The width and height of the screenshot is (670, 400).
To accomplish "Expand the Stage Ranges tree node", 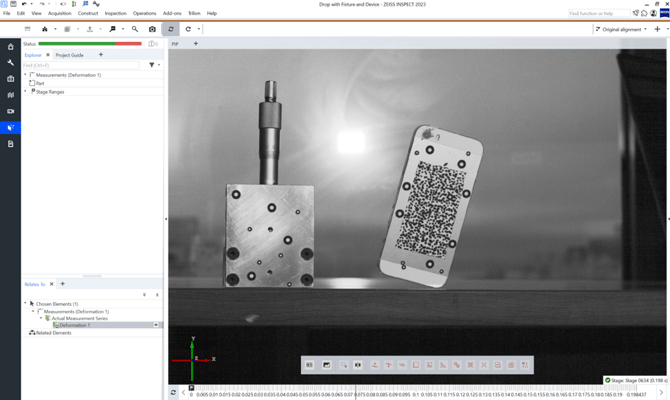I will tap(26, 91).
